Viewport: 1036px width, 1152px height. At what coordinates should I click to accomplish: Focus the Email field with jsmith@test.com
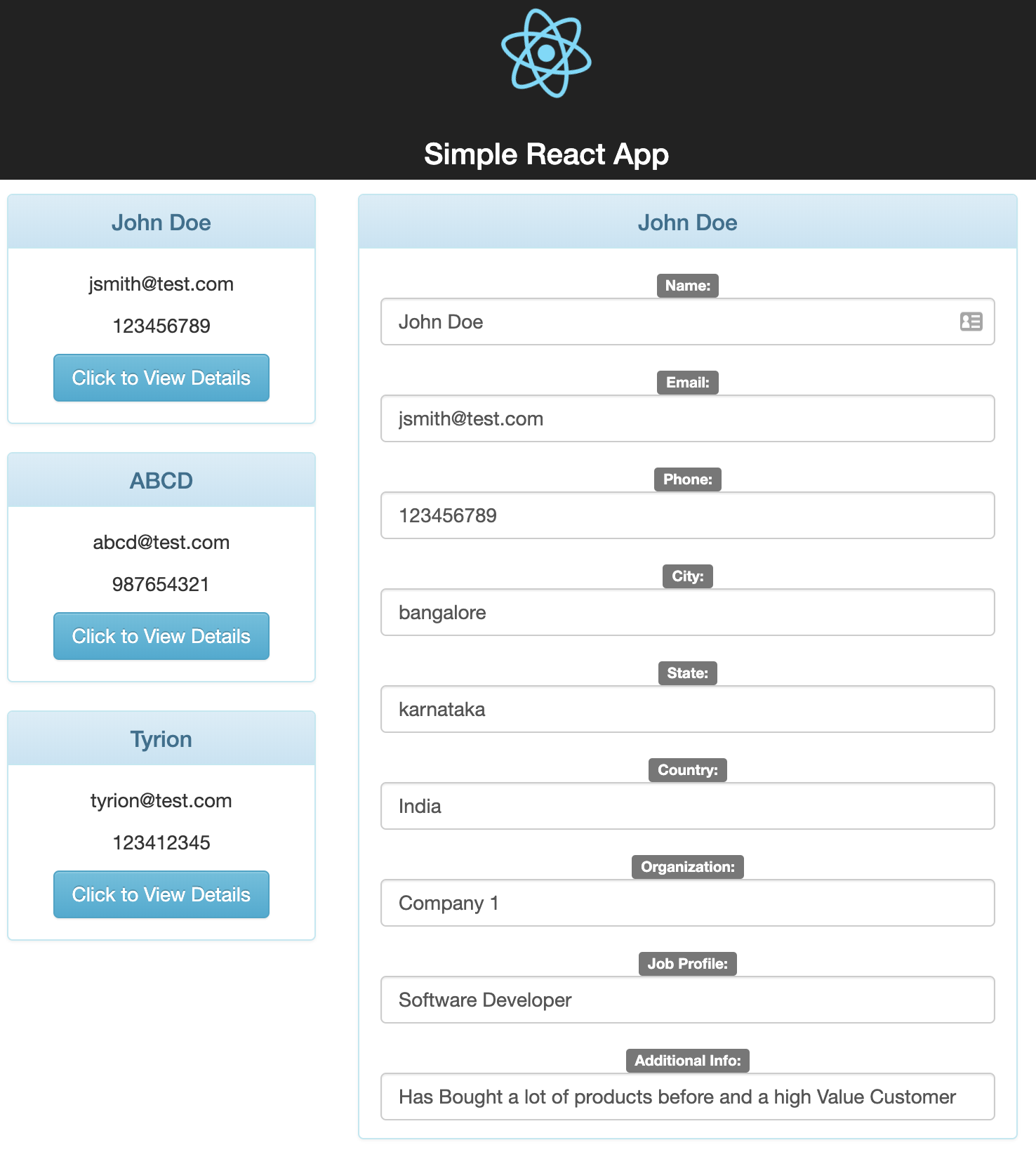pos(688,418)
